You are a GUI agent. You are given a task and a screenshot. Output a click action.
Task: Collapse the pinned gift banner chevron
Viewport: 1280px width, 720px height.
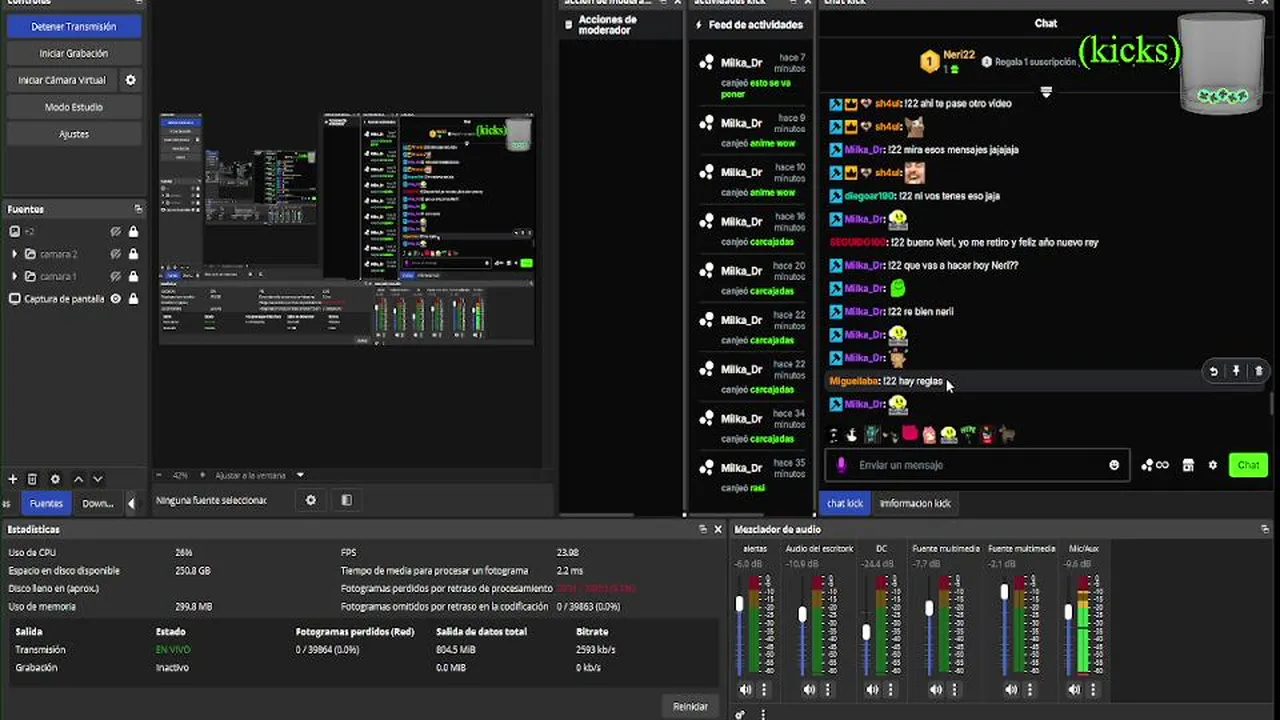click(1046, 91)
